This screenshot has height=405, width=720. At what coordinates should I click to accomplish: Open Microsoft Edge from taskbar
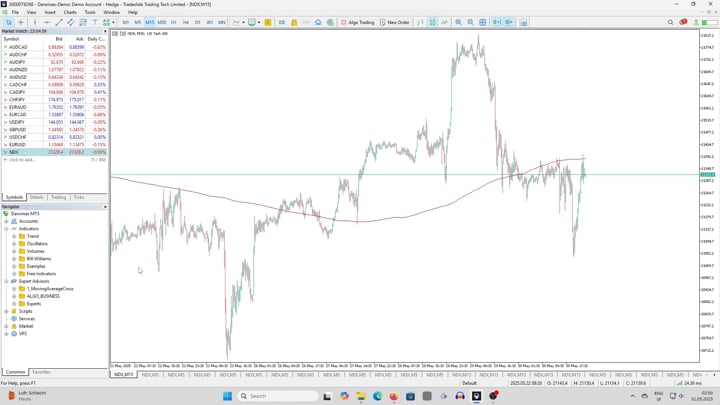(x=377, y=396)
